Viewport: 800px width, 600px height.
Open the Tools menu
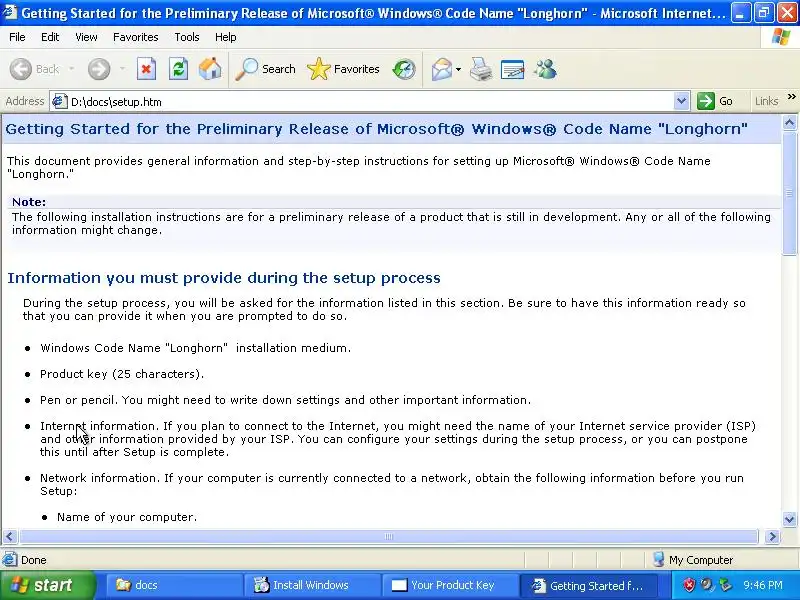click(x=187, y=37)
